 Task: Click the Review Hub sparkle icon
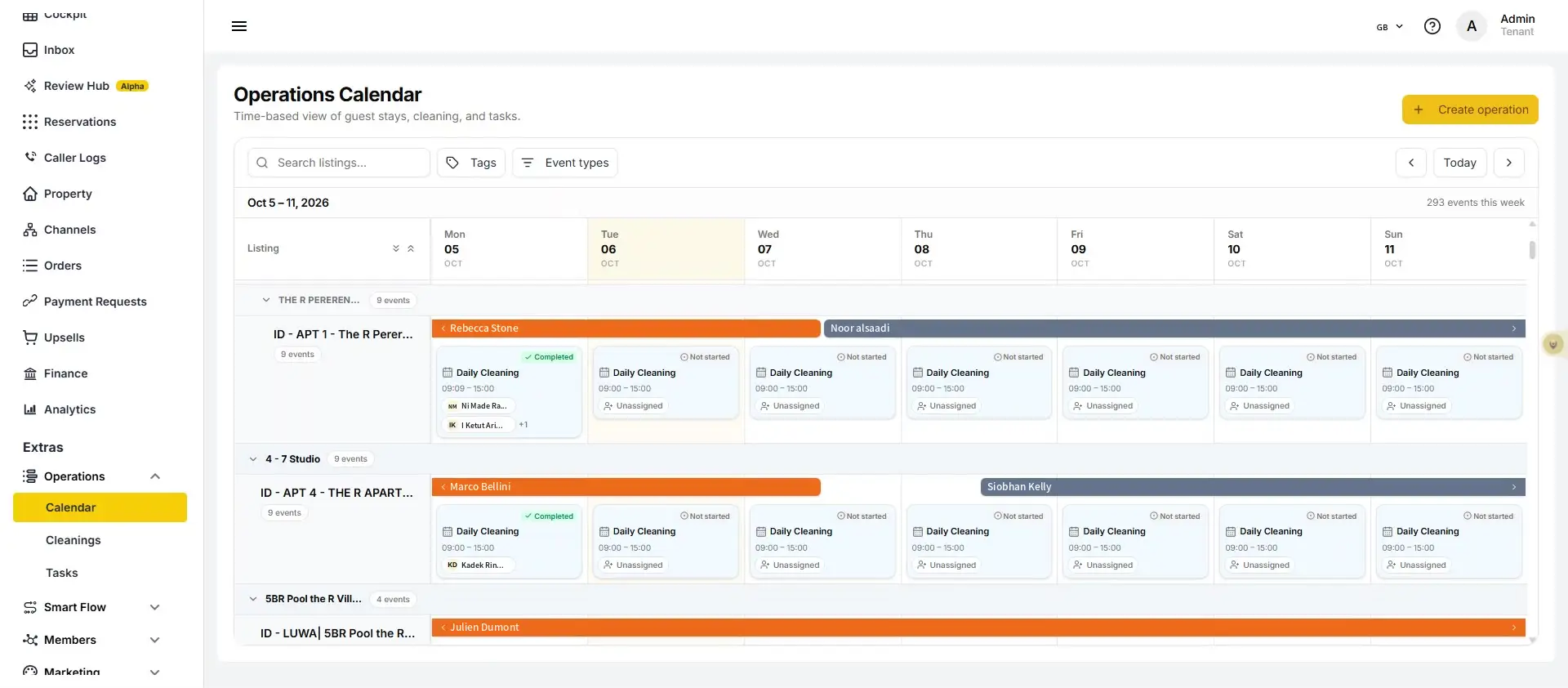coord(30,86)
